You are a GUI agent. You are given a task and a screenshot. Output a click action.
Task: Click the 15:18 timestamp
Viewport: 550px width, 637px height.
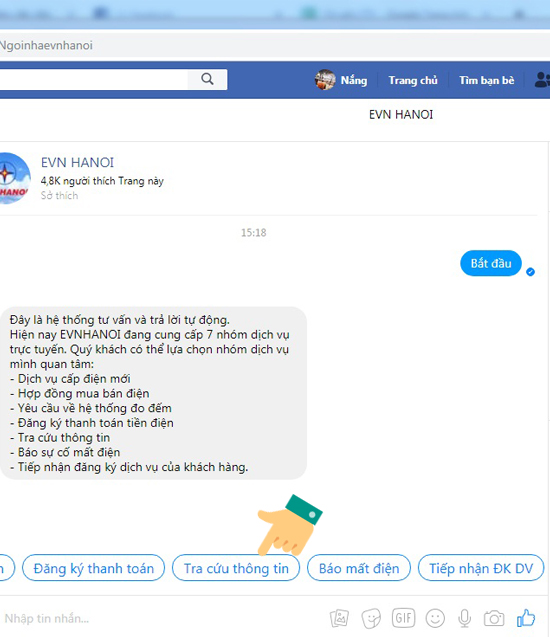(253, 232)
